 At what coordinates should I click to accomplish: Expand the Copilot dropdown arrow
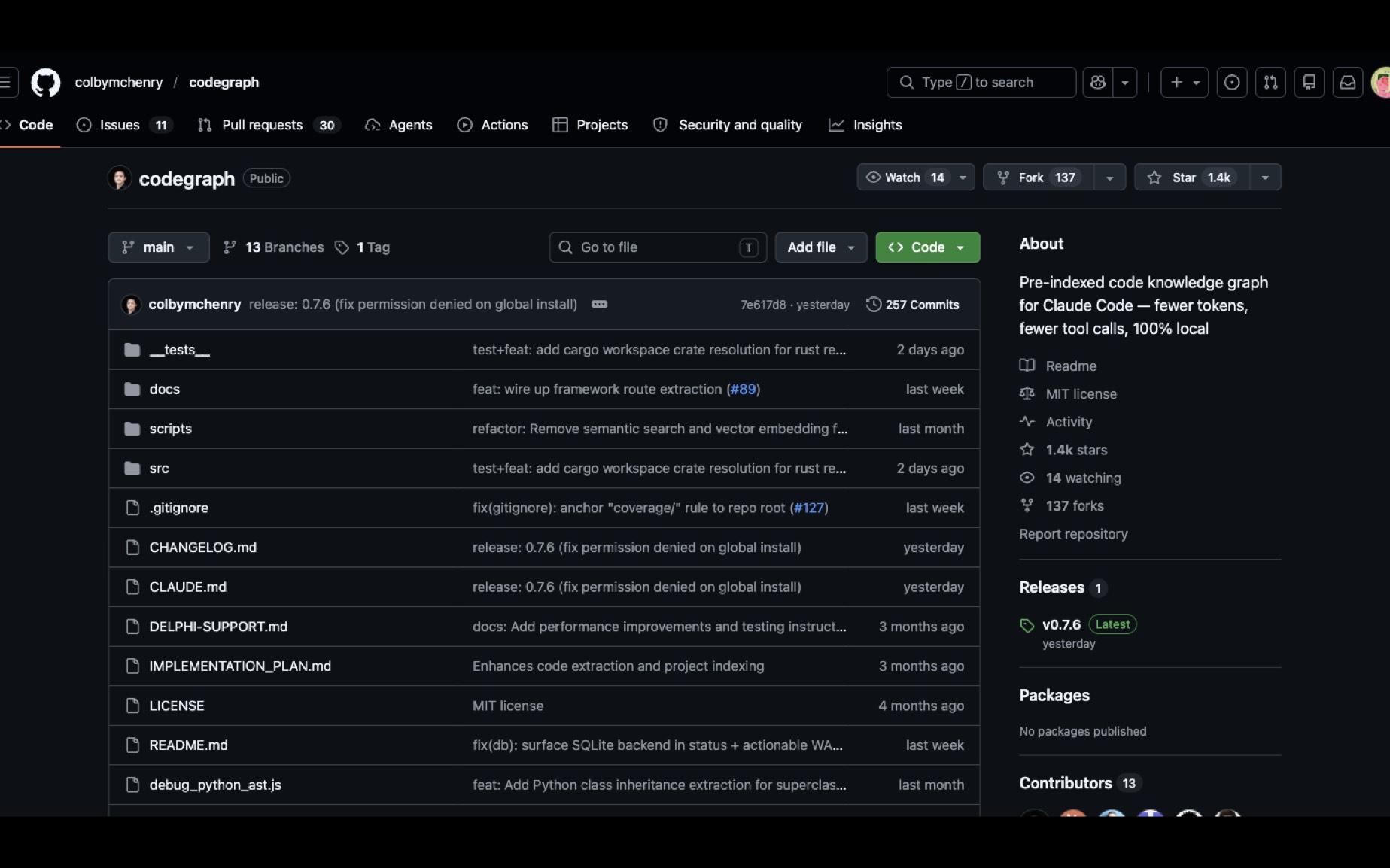(1125, 83)
